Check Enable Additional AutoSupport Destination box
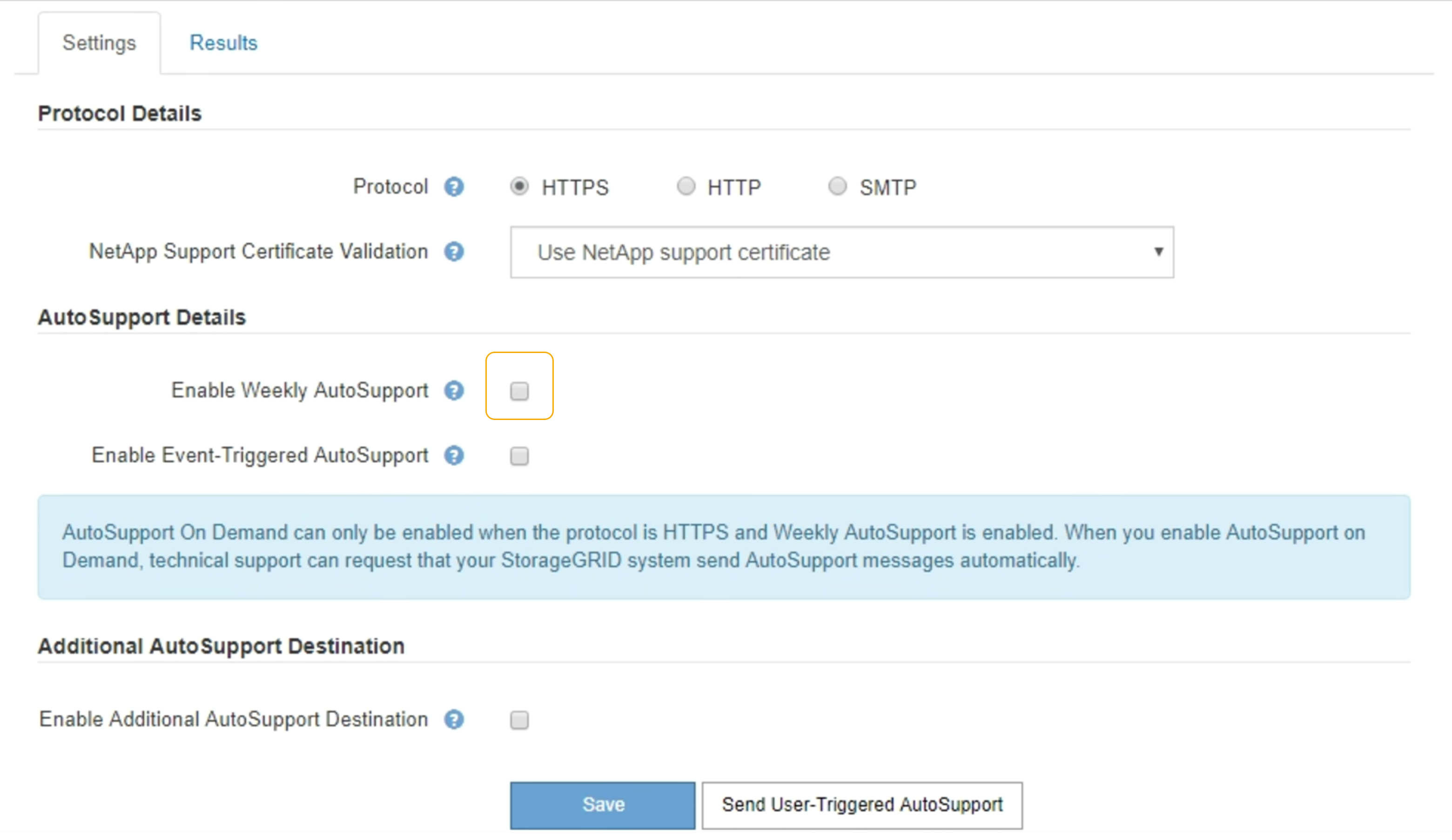 [519, 720]
